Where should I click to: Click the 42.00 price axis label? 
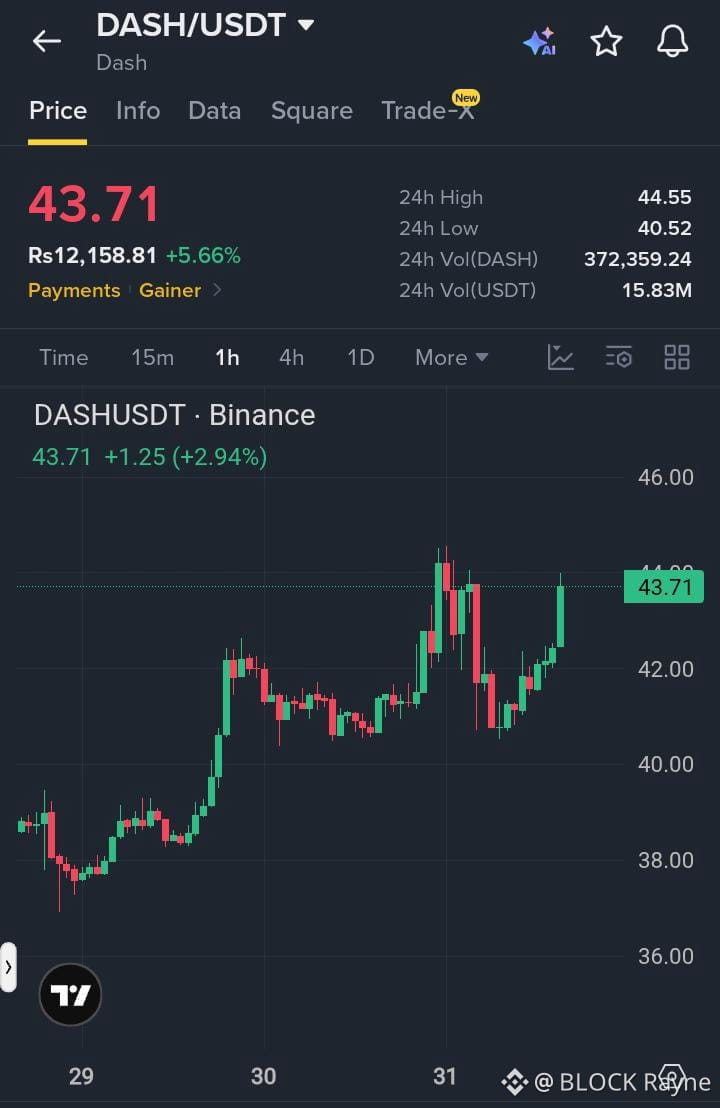(x=666, y=669)
